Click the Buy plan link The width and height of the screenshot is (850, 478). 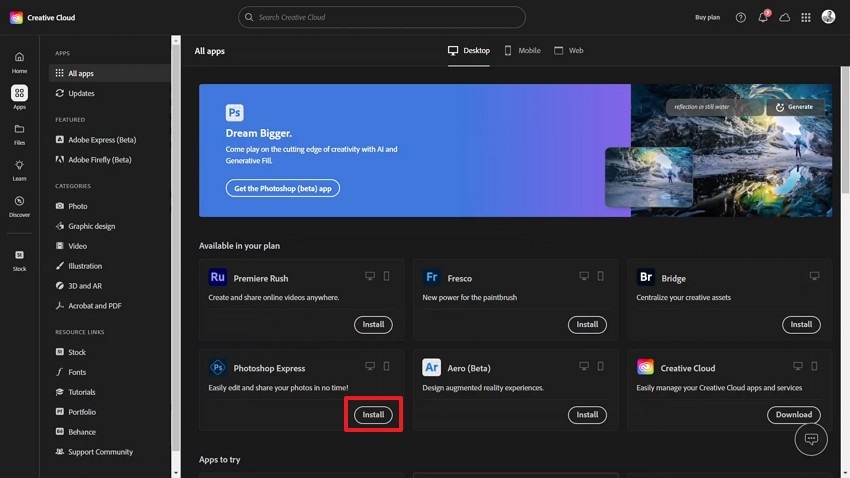coord(707,17)
